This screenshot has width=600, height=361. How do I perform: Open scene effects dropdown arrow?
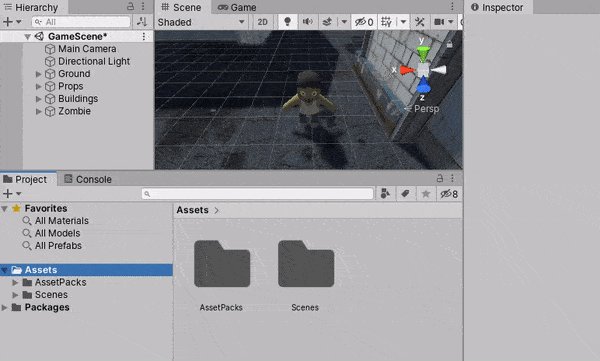pyautogui.click(x=344, y=22)
